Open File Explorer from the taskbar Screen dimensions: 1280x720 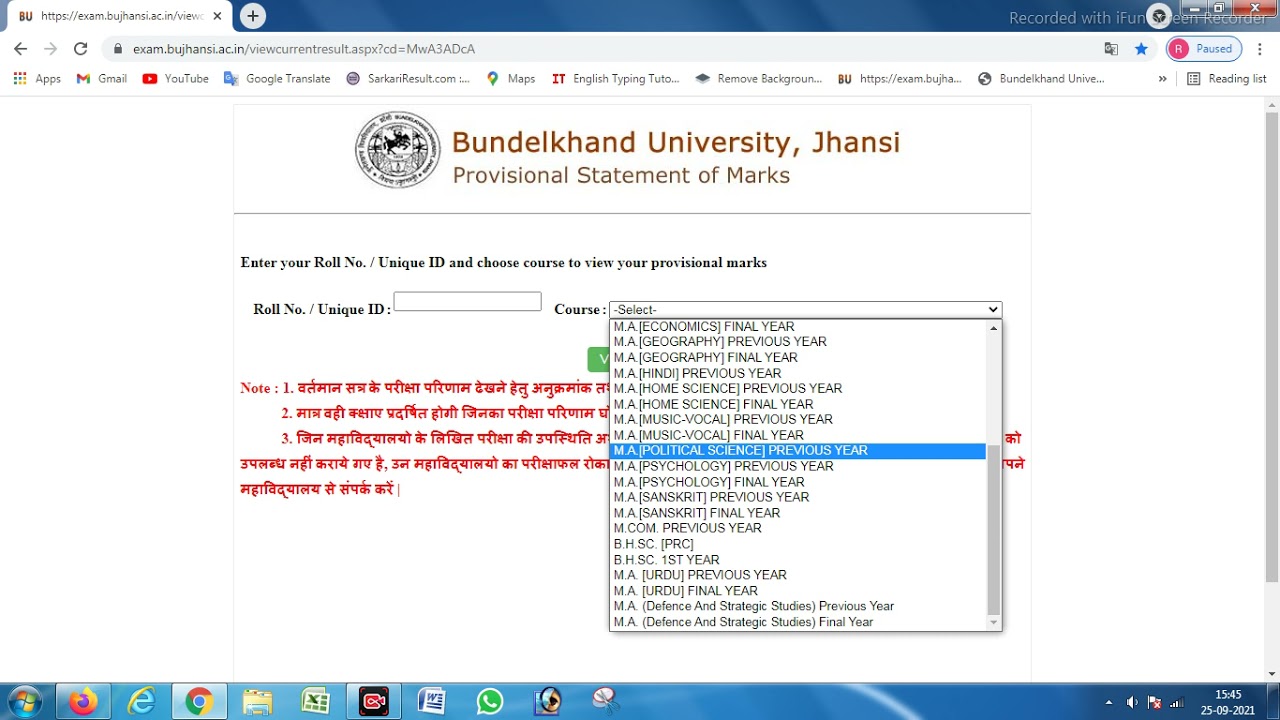tap(257, 701)
